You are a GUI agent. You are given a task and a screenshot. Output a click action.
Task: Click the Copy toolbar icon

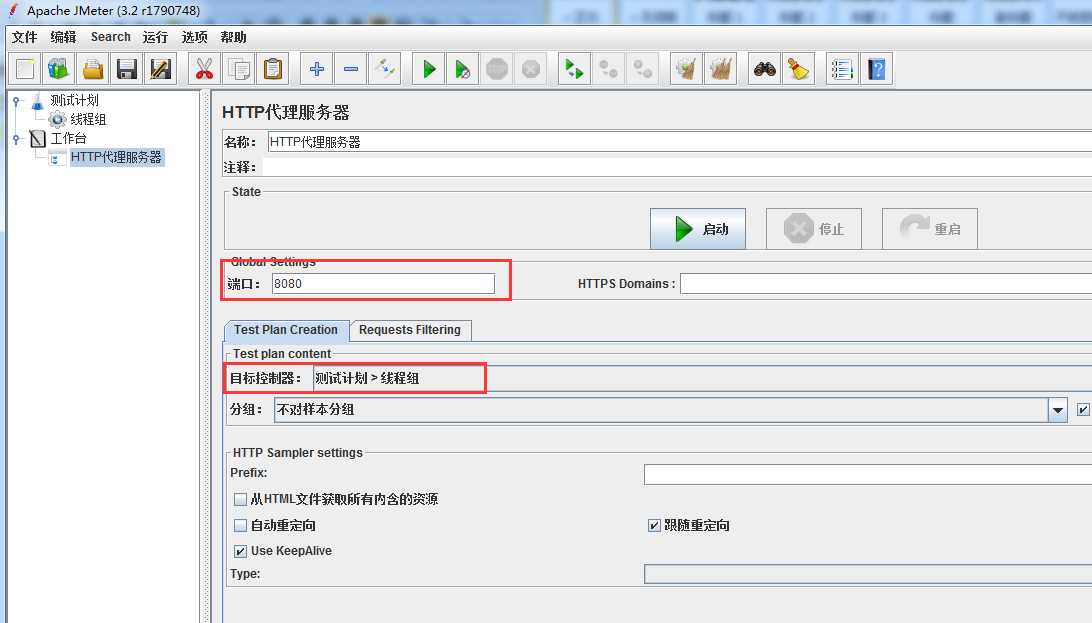tap(239, 69)
